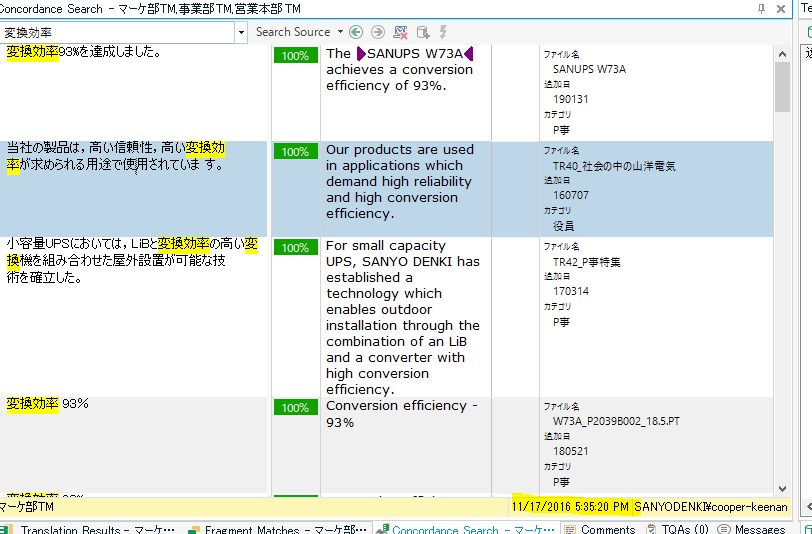The width and height of the screenshot is (812, 534).
Task: Select the source segment 変換効率 93%
Action: (x=48, y=403)
